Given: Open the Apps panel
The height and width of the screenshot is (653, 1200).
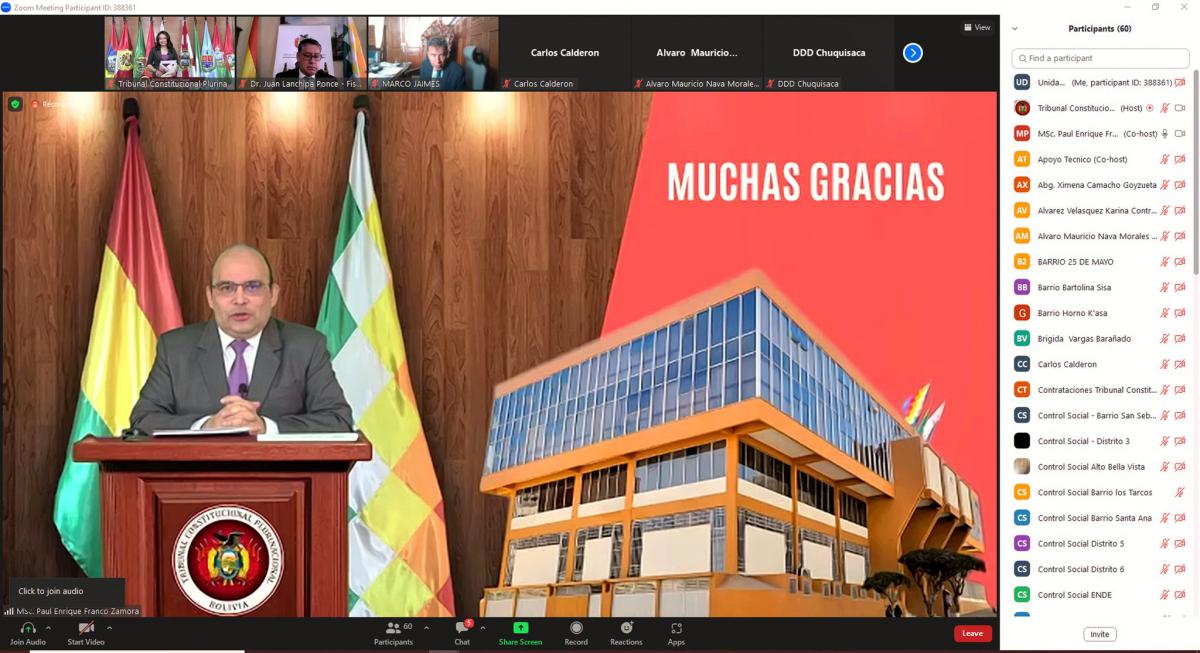Looking at the screenshot, I should point(676,628).
